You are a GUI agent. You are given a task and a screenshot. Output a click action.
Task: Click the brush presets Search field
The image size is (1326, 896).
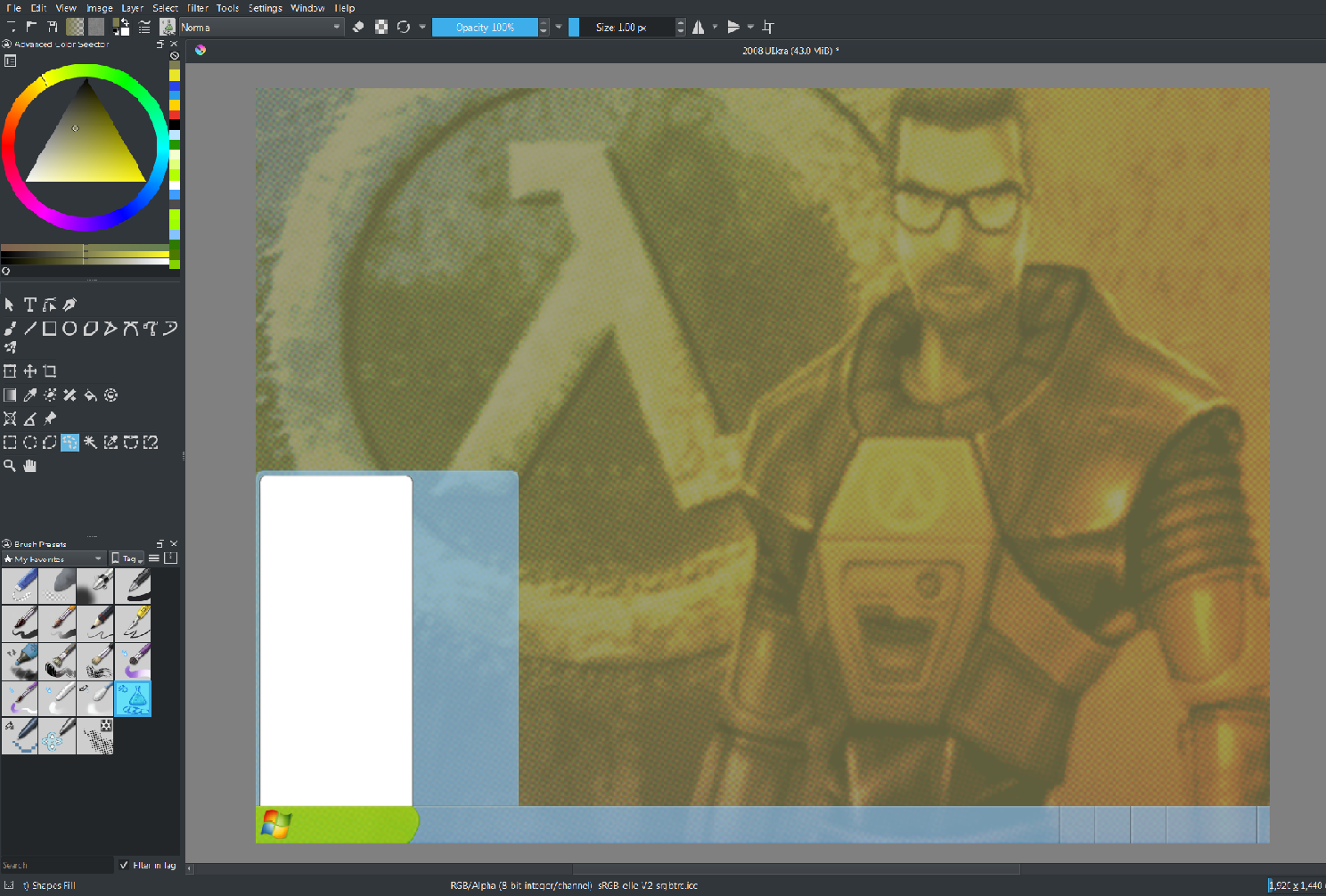tap(57, 865)
